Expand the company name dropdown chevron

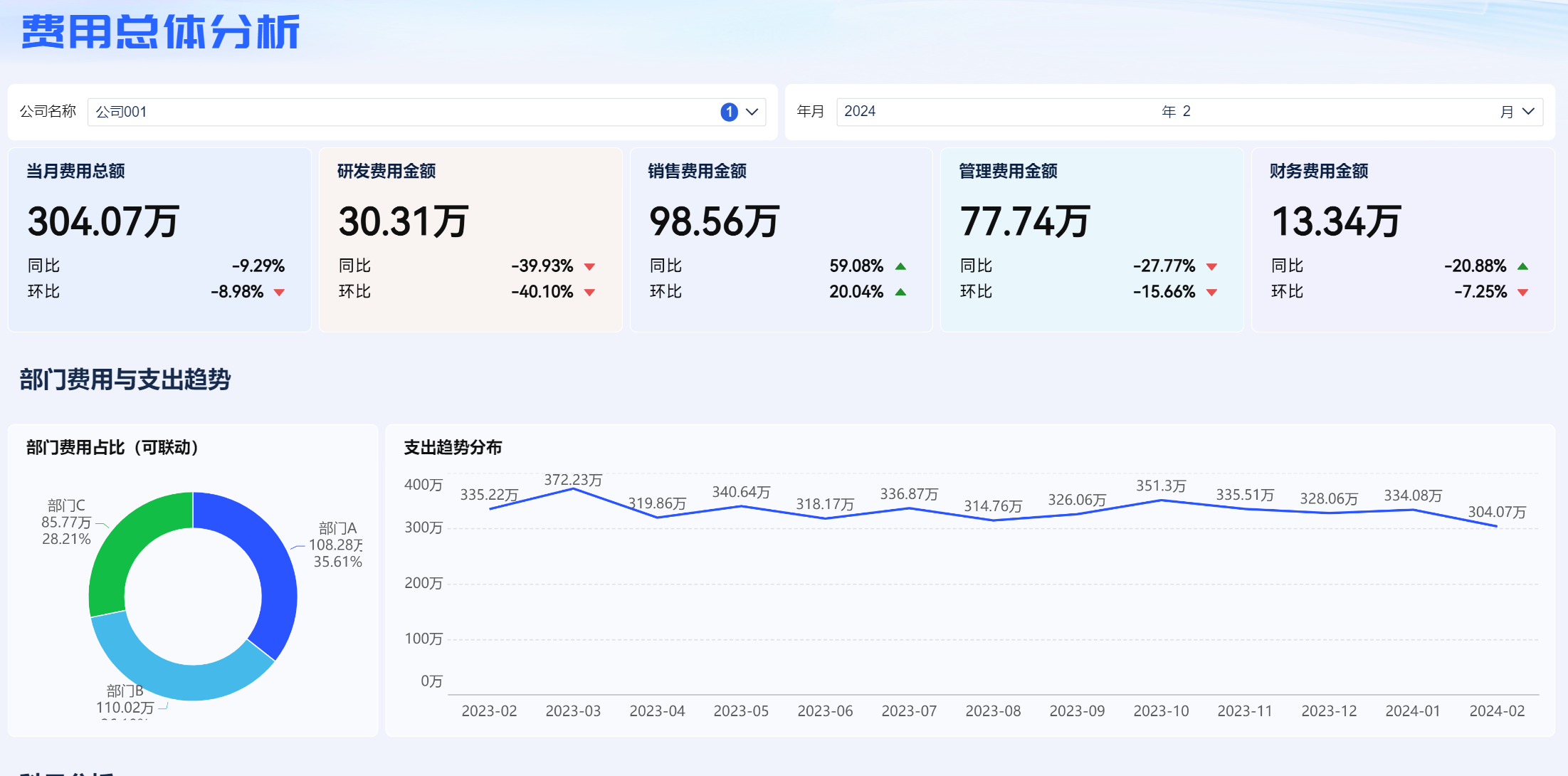point(752,112)
